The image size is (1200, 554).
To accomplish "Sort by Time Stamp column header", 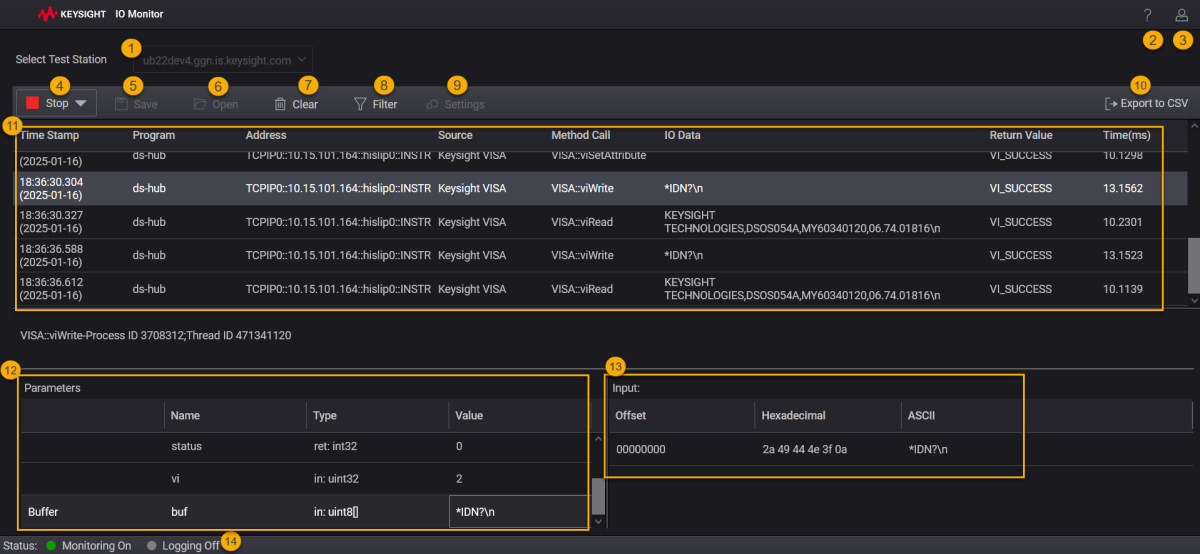I will 49,135.
